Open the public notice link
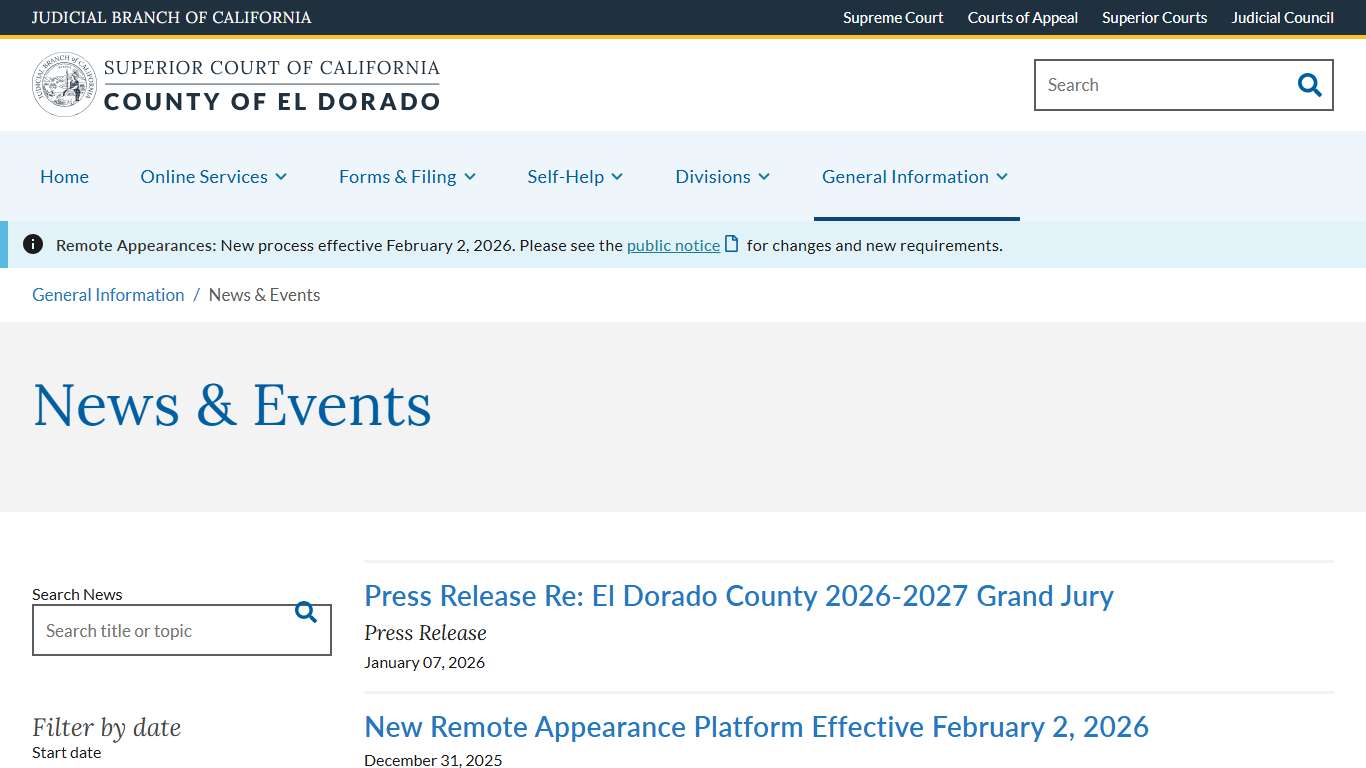 (x=673, y=244)
